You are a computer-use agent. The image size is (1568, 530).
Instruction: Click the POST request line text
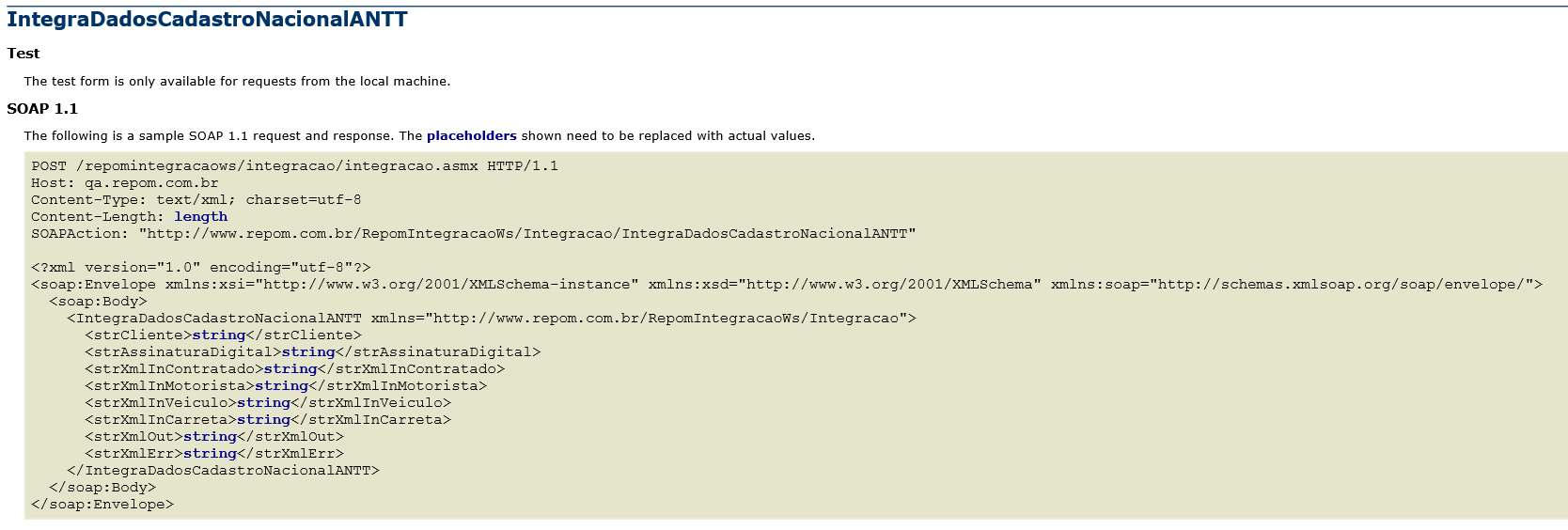pyautogui.click(x=294, y=165)
